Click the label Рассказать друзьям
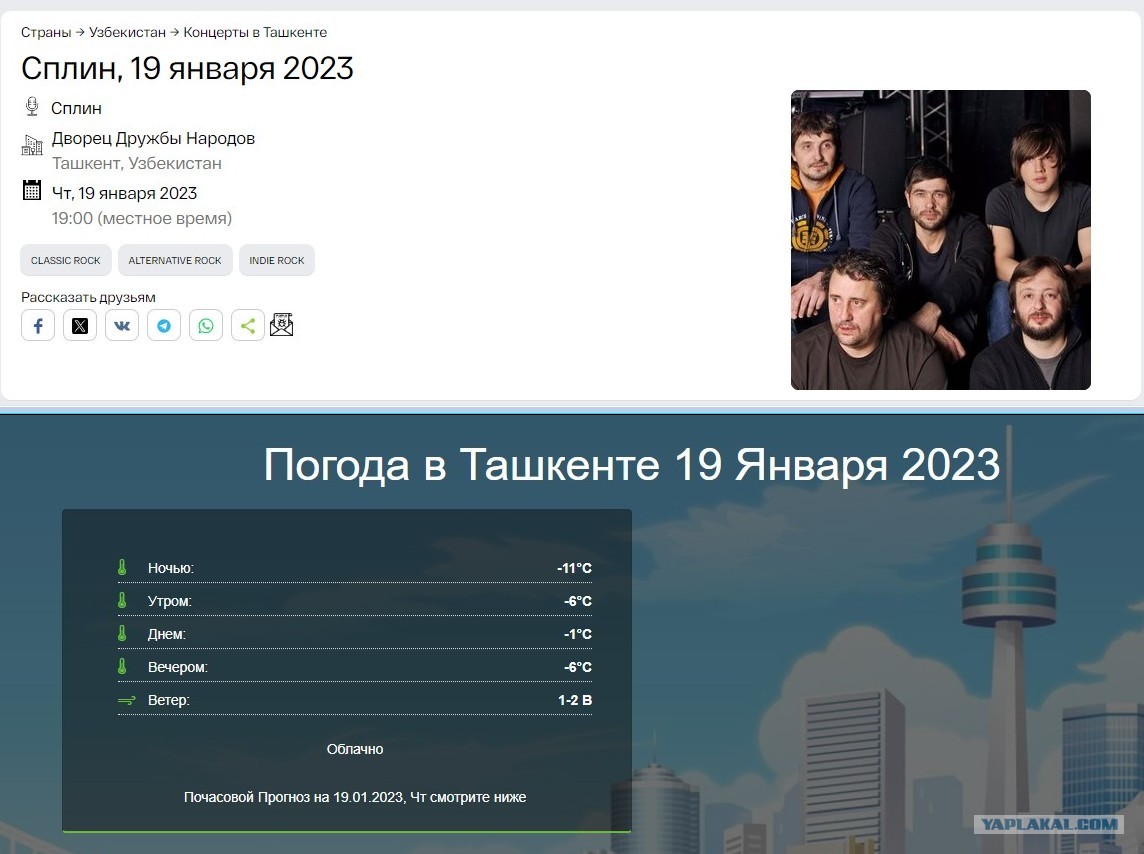This screenshot has height=854, width=1144. coord(88,298)
